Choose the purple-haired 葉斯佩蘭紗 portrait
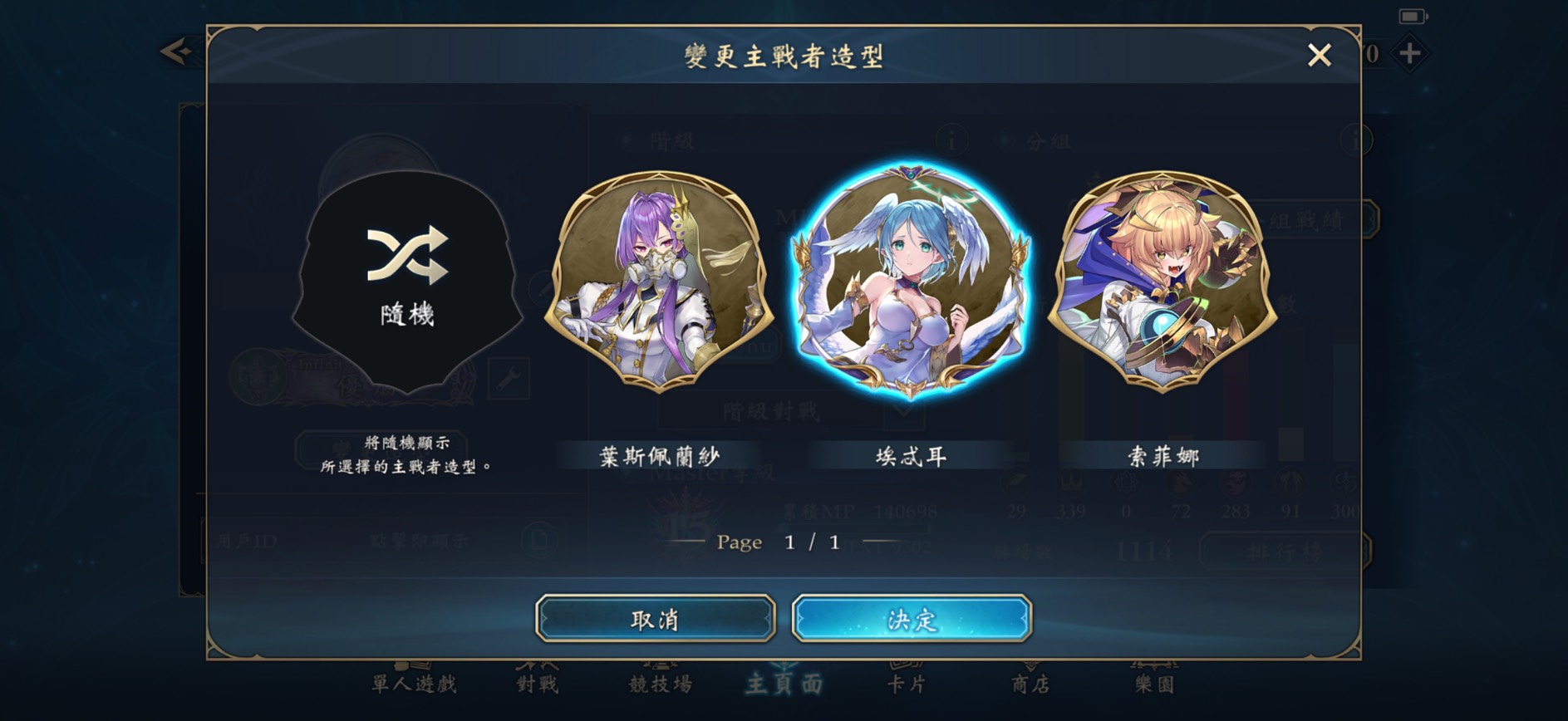Viewport: 1568px width, 721px height. [659, 281]
